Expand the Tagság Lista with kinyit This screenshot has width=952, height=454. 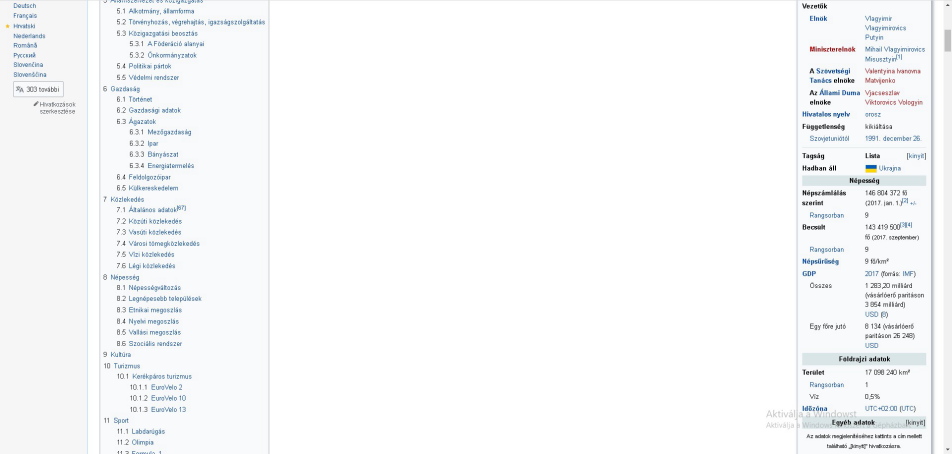coord(916,156)
